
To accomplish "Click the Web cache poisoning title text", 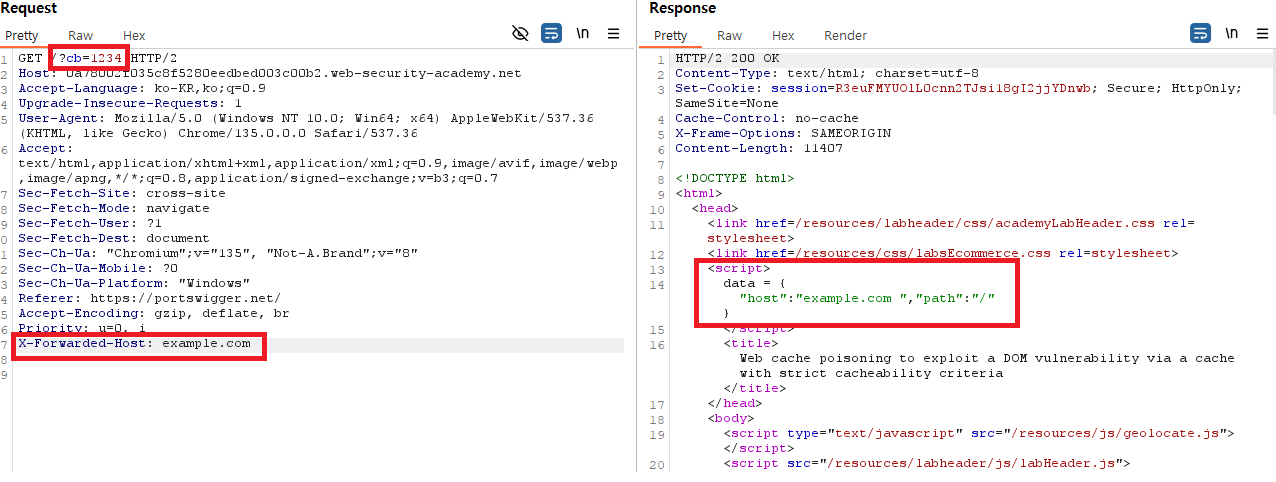I will [x=987, y=365].
